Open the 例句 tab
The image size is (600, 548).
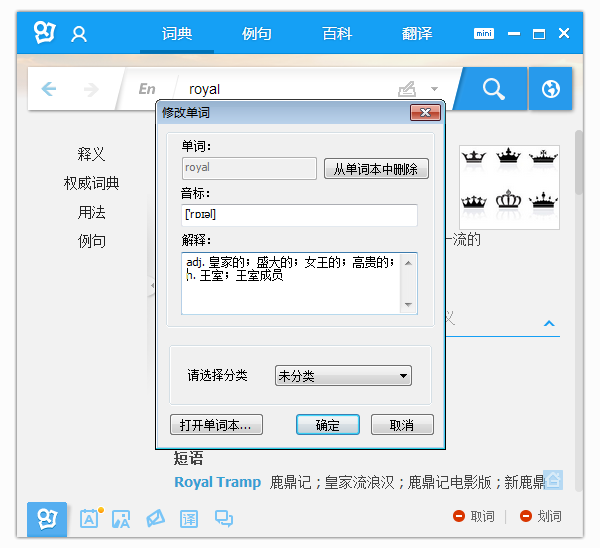pyautogui.click(x=257, y=34)
